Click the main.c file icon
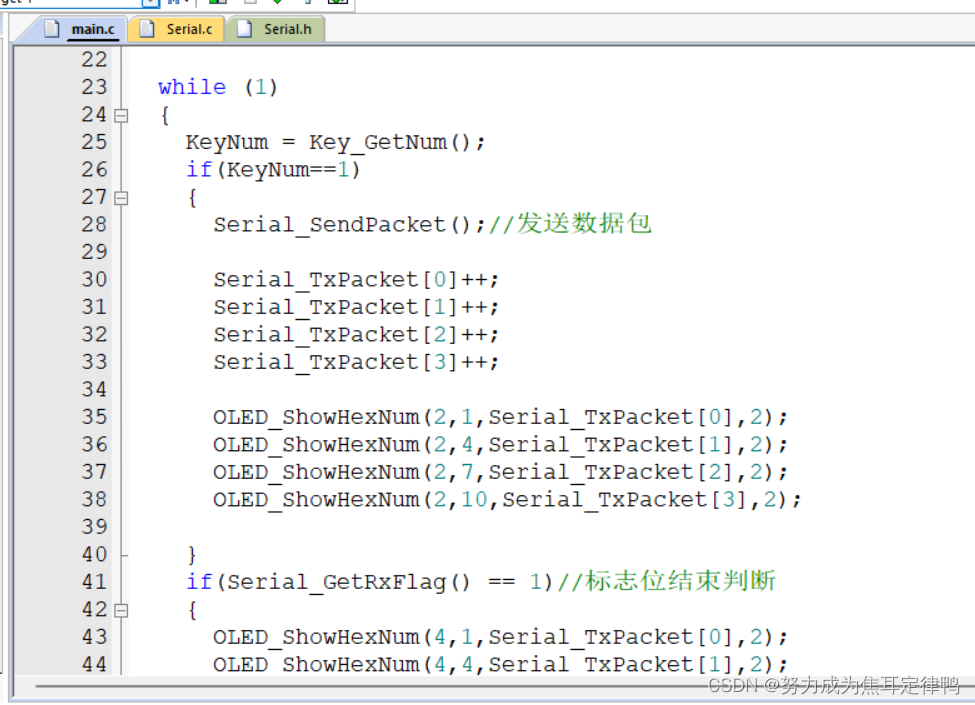 coord(52,29)
